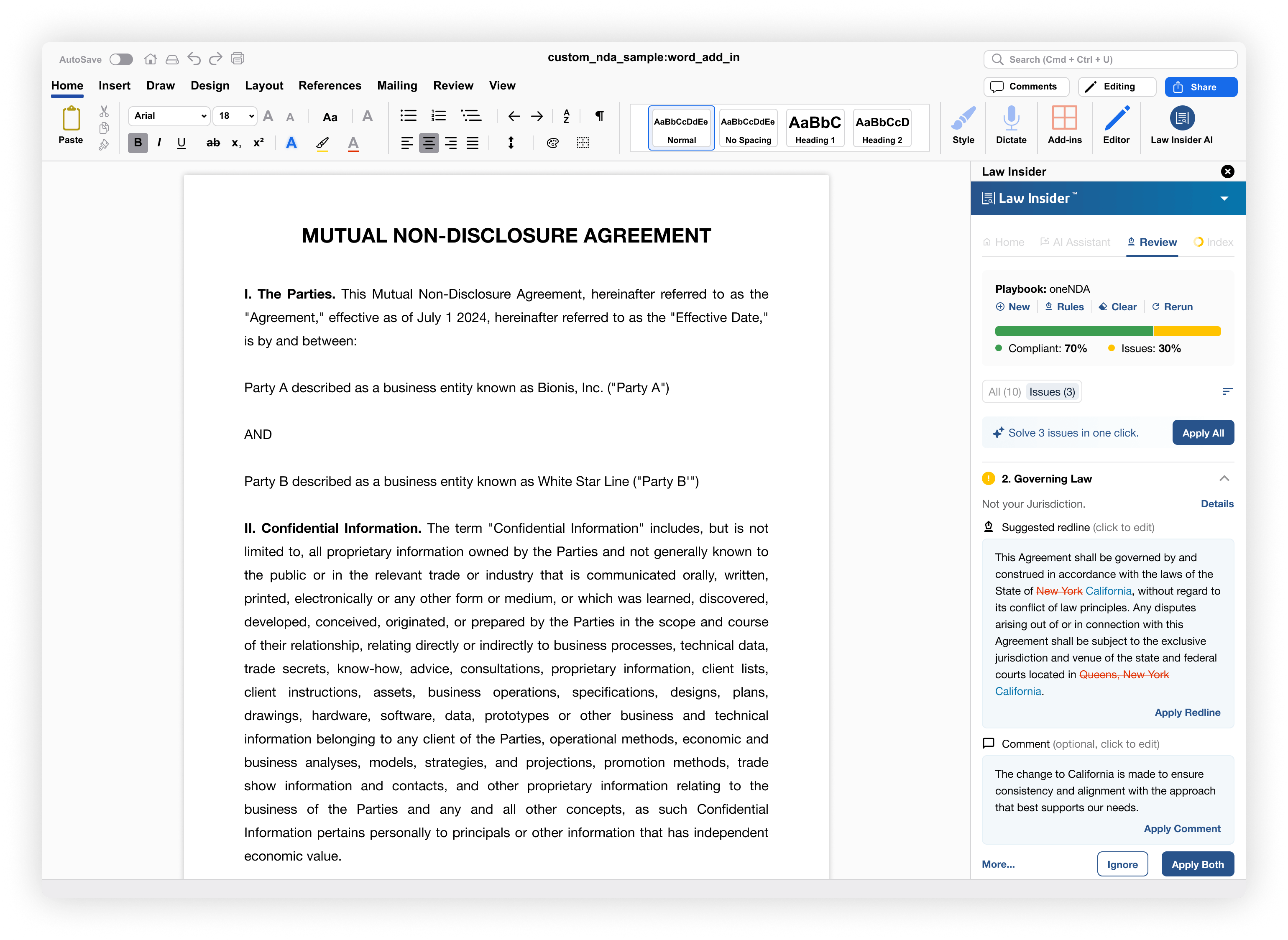Click the Apply Both button
This screenshot has width=1288, height=940.
coord(1198,864)
